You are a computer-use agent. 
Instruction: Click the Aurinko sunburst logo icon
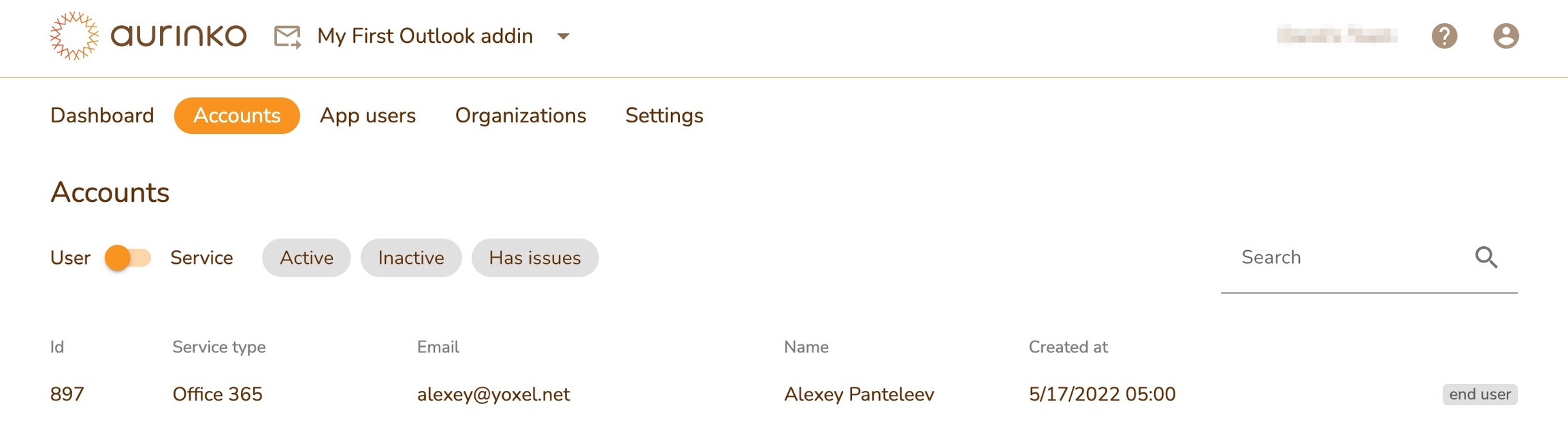74,36
